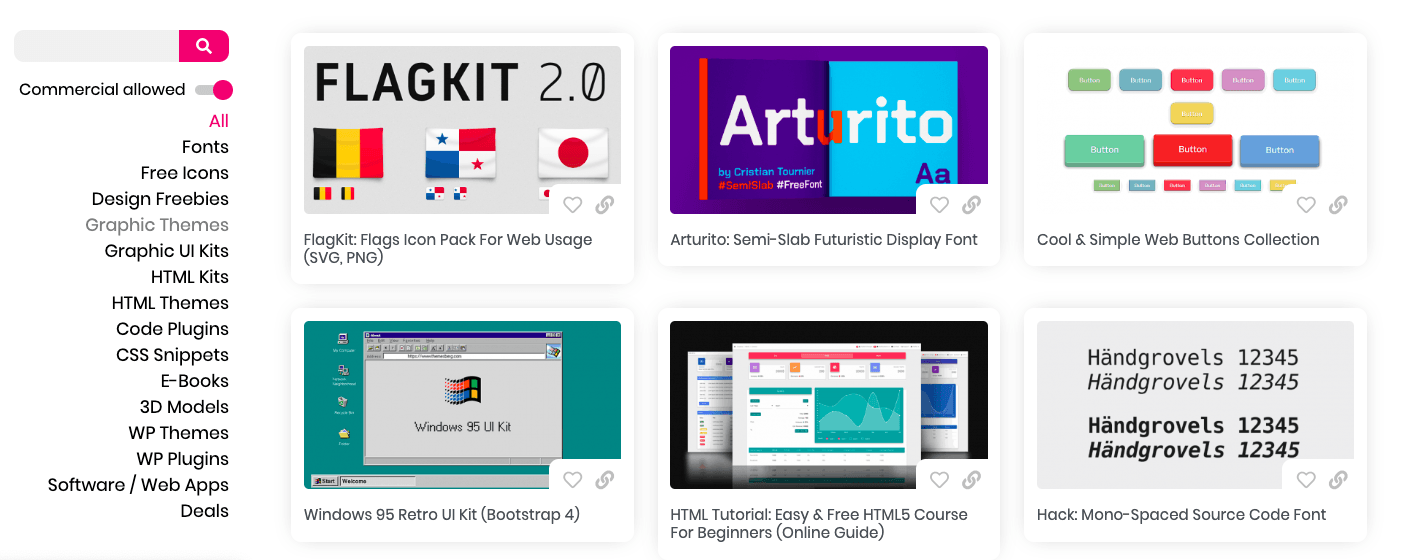
Task: Click link icon on Hack font card
Action: (x=1339, y=480)
